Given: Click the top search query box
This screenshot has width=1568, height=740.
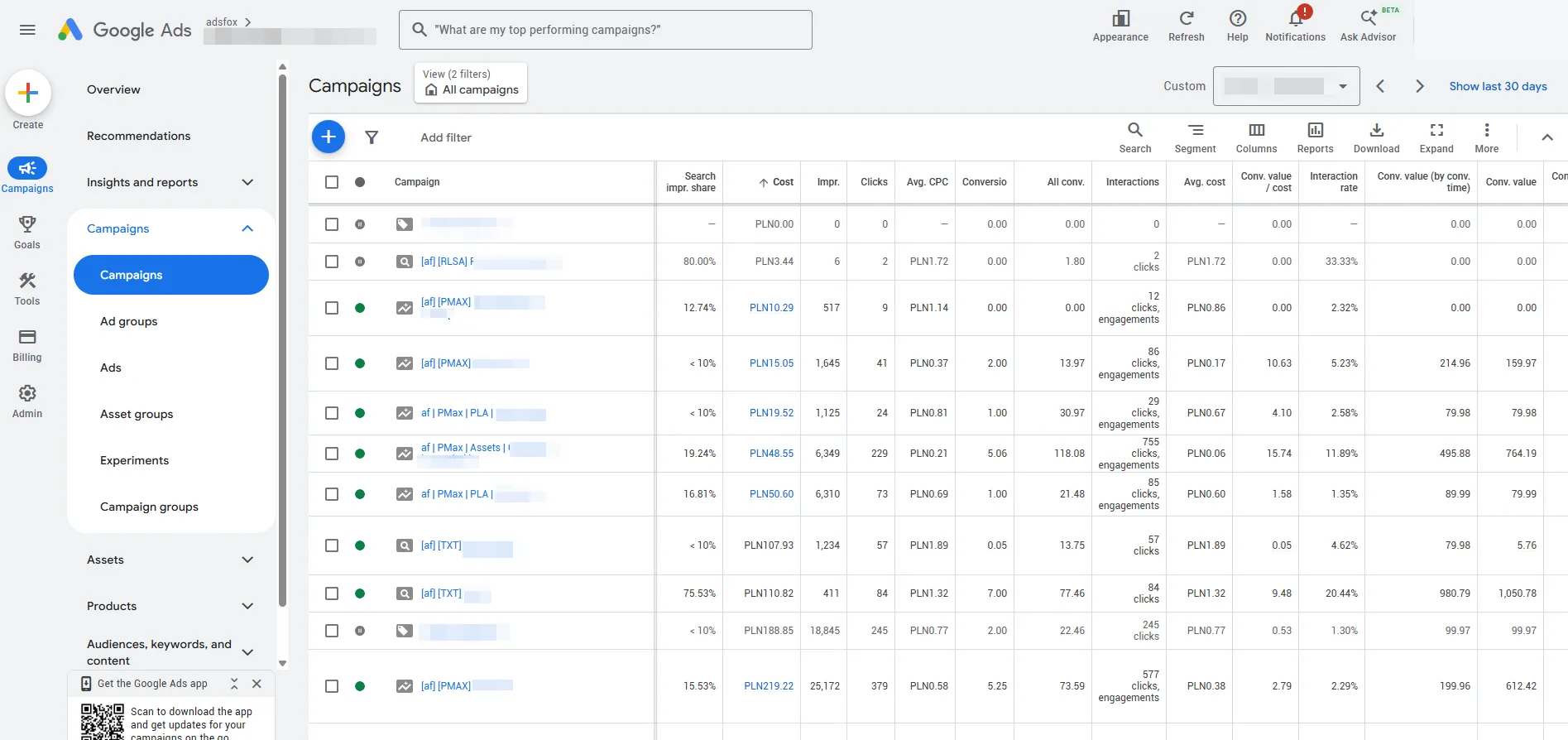Looking at the screenshot, I should point(606,30).
